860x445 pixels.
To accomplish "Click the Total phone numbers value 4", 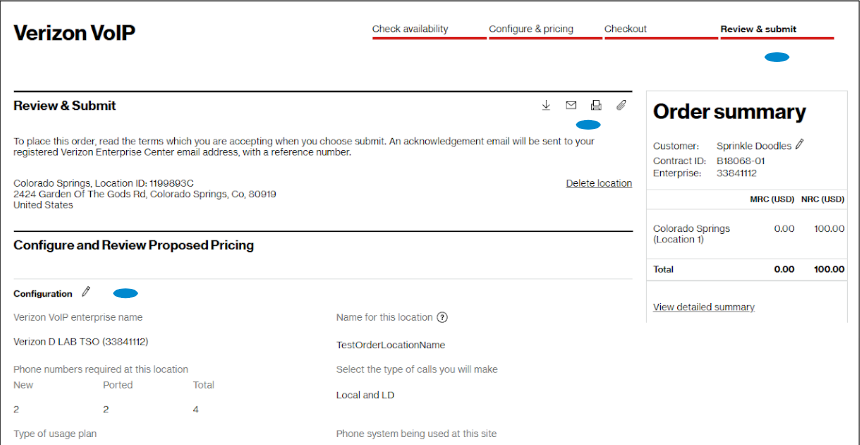I will tap(196, 410).
